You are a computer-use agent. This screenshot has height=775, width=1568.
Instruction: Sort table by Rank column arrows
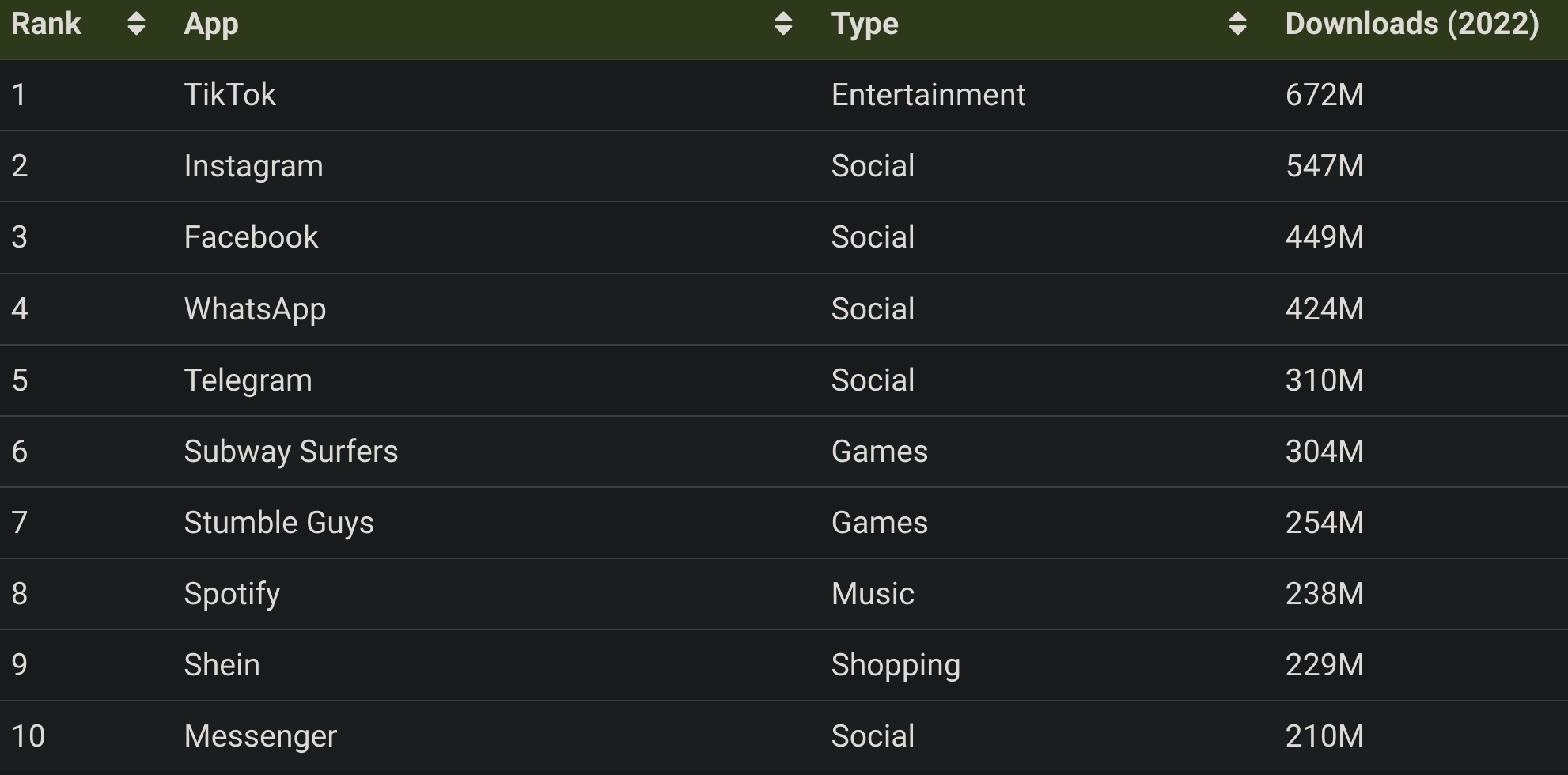136,24
